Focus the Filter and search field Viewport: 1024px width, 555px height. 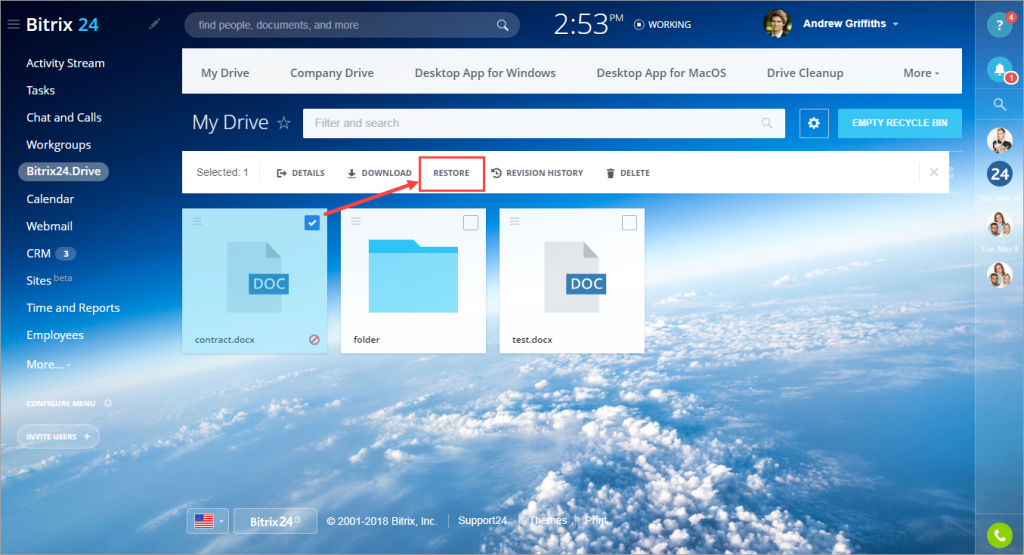(543, 123)
